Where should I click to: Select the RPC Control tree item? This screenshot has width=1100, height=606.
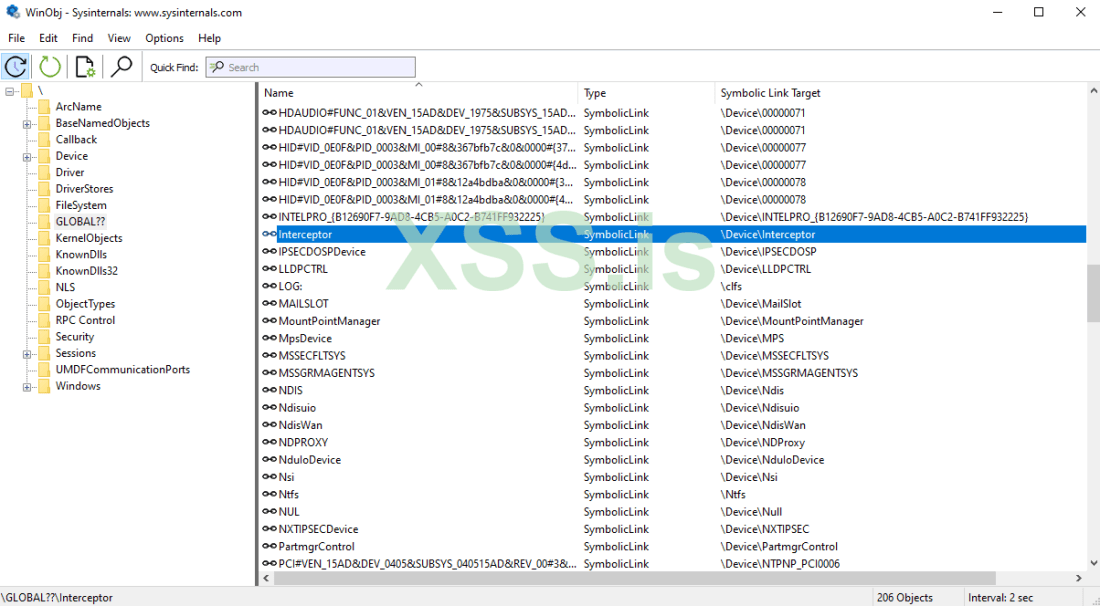[x=86, y=320]
